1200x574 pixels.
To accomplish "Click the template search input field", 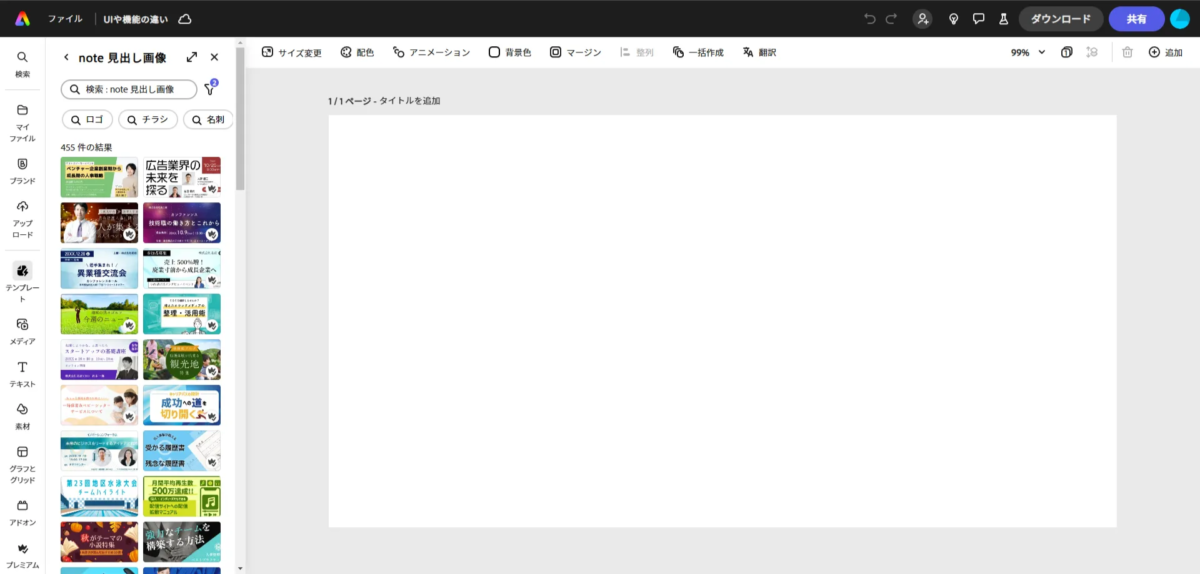I will pyautogui.click(x=130, y=90).
